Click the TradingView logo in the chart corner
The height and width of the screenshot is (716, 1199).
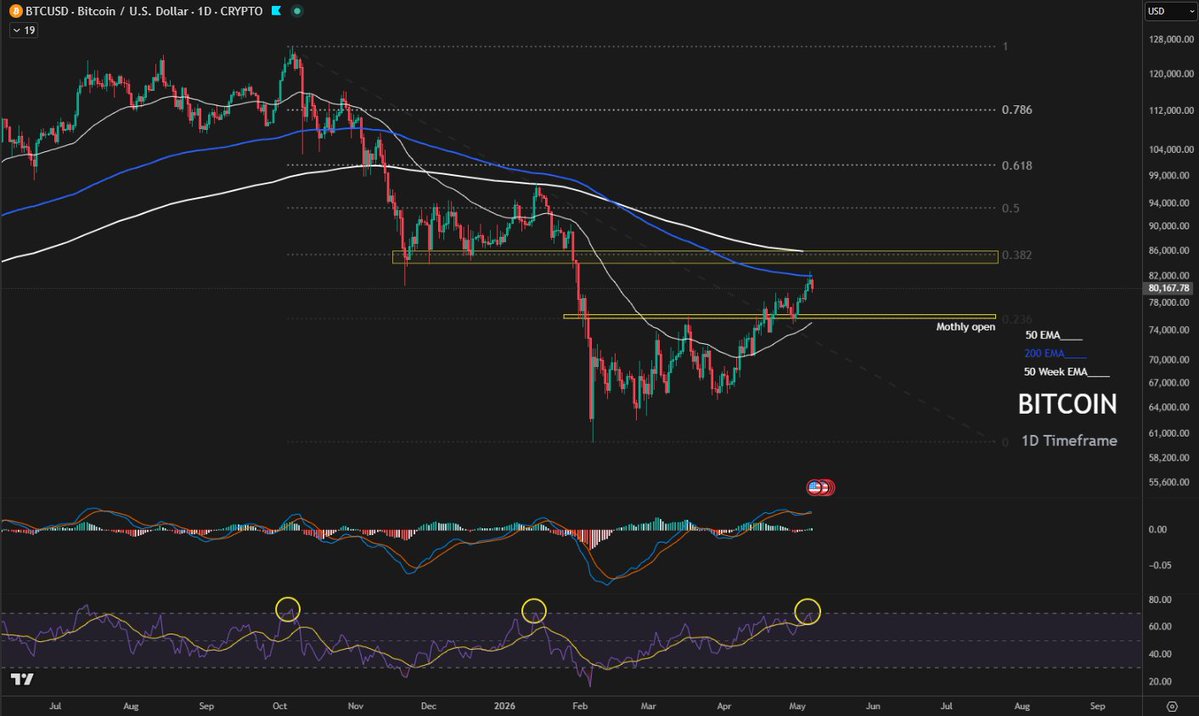(x=22, y=679)
